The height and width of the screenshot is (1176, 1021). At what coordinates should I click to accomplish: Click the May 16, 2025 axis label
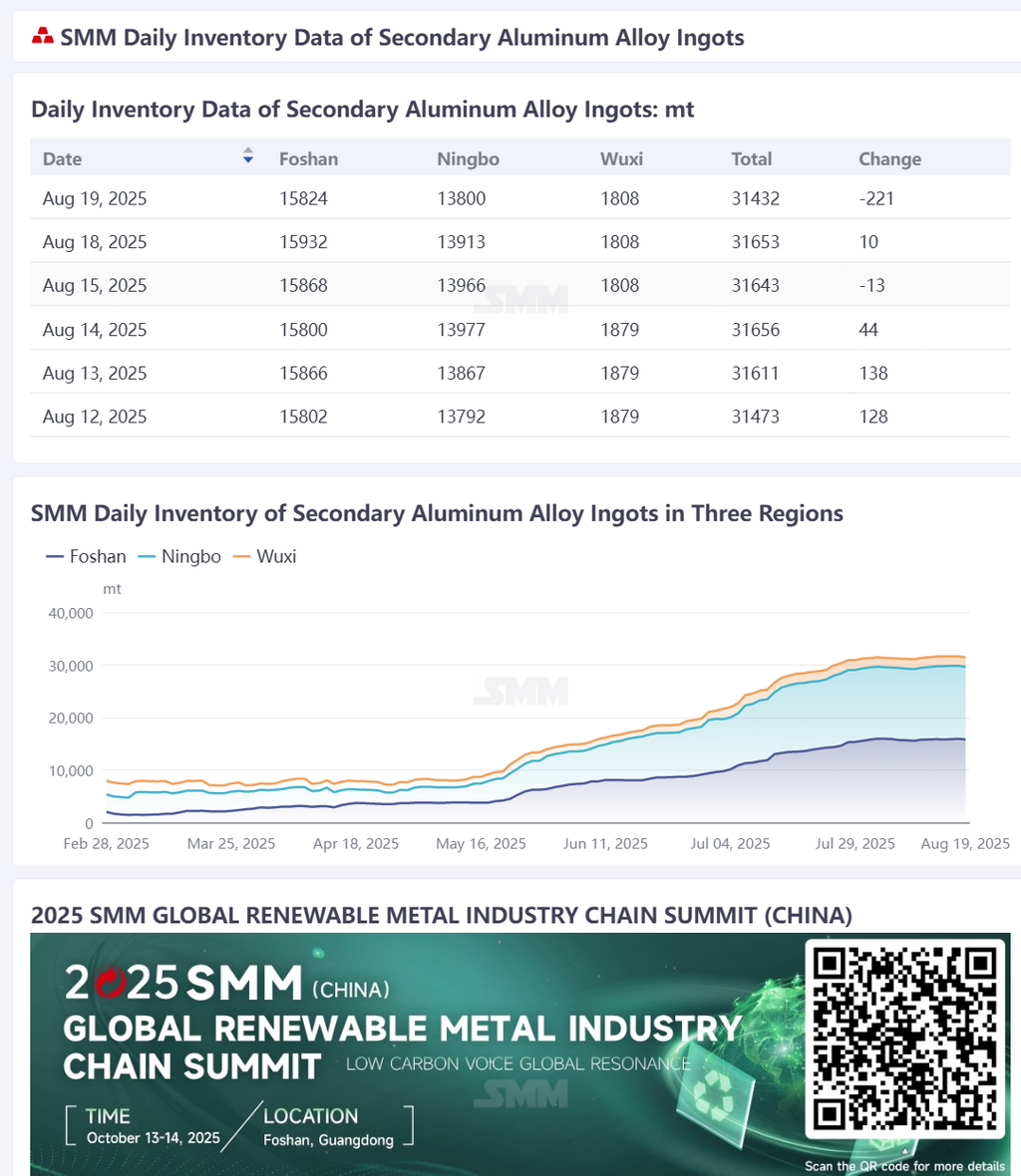point(481,844)
